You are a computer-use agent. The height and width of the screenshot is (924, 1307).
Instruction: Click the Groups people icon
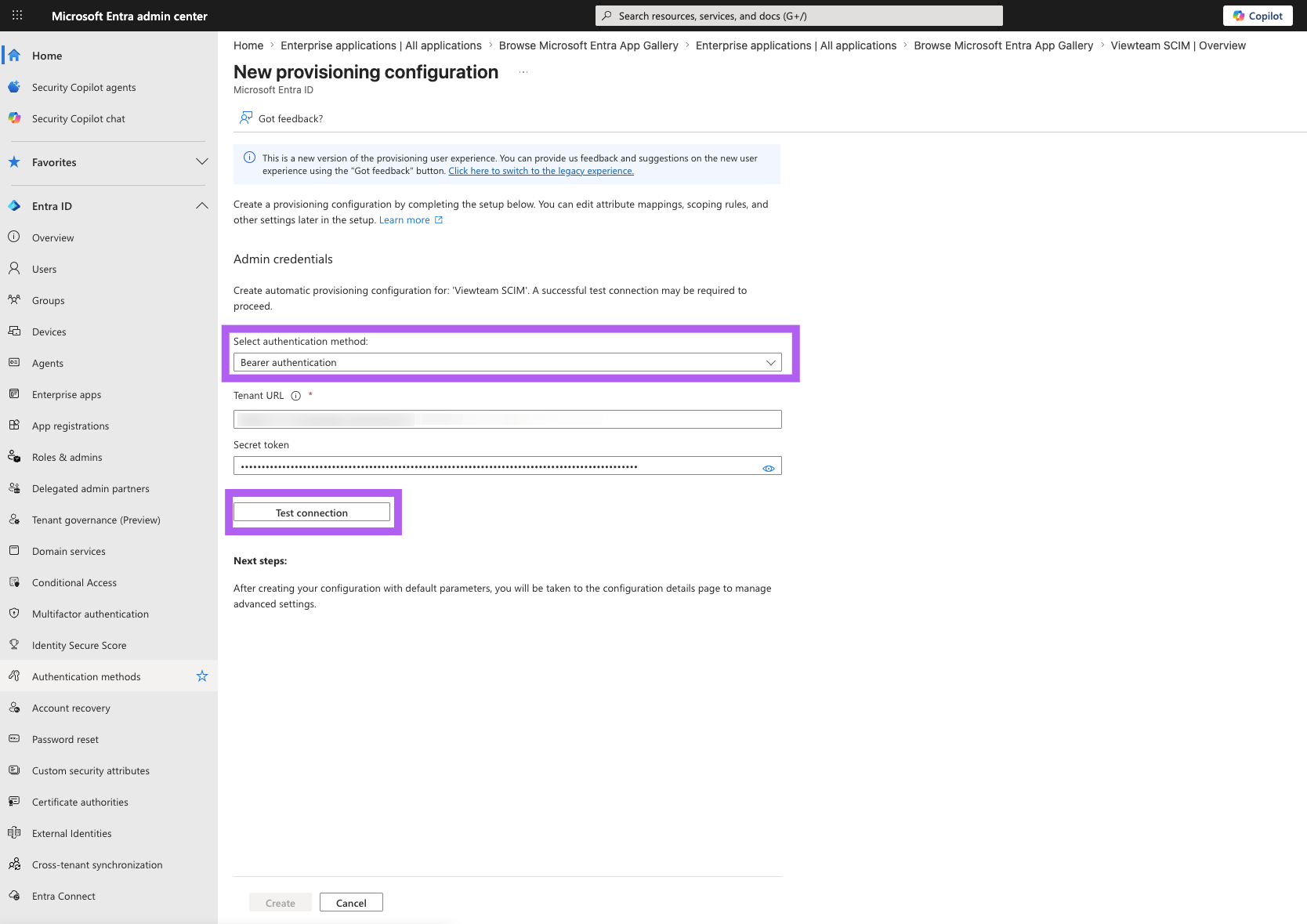[x=14, y=299]
